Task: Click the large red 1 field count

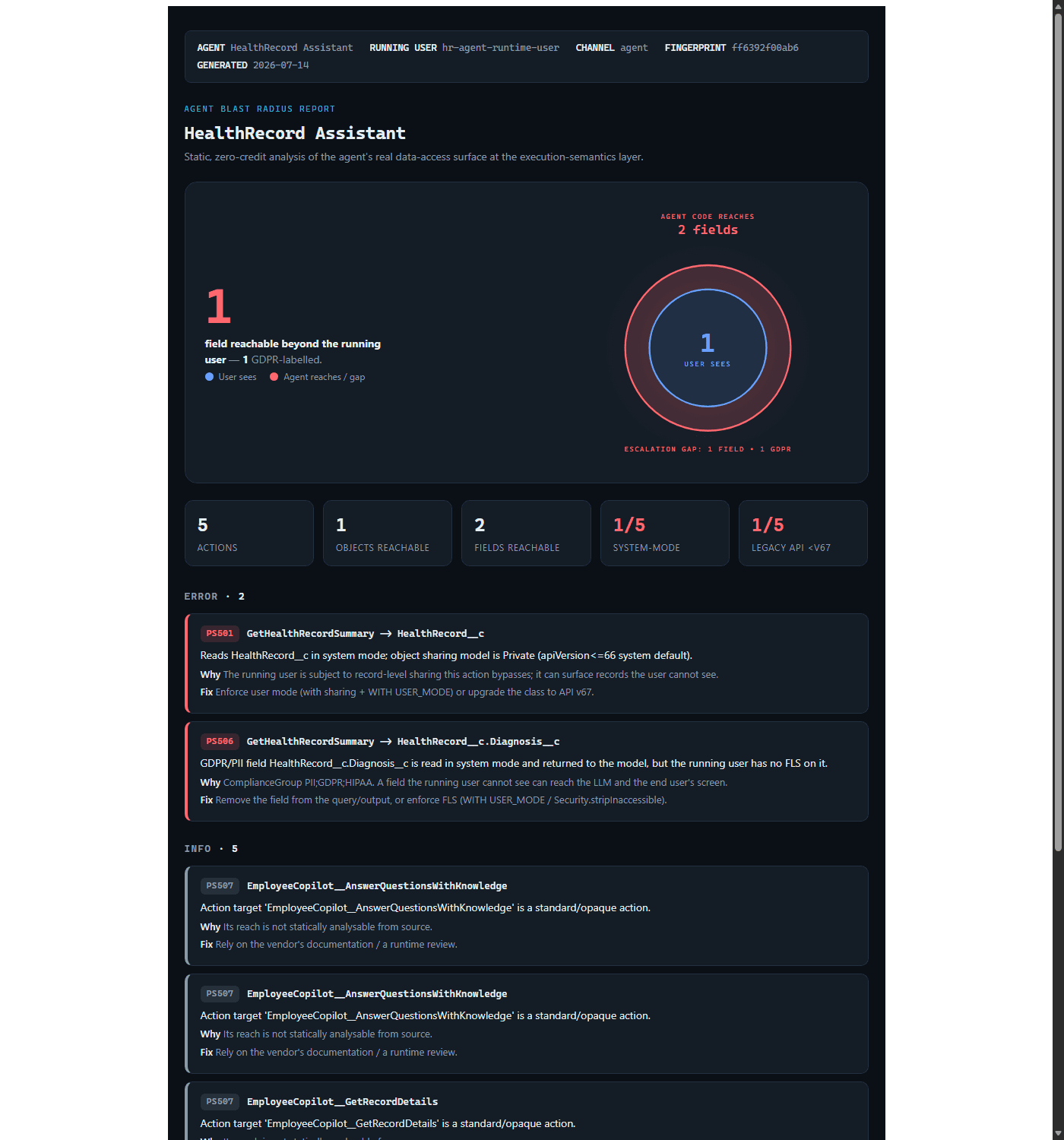Action: (x=219, y=306)
